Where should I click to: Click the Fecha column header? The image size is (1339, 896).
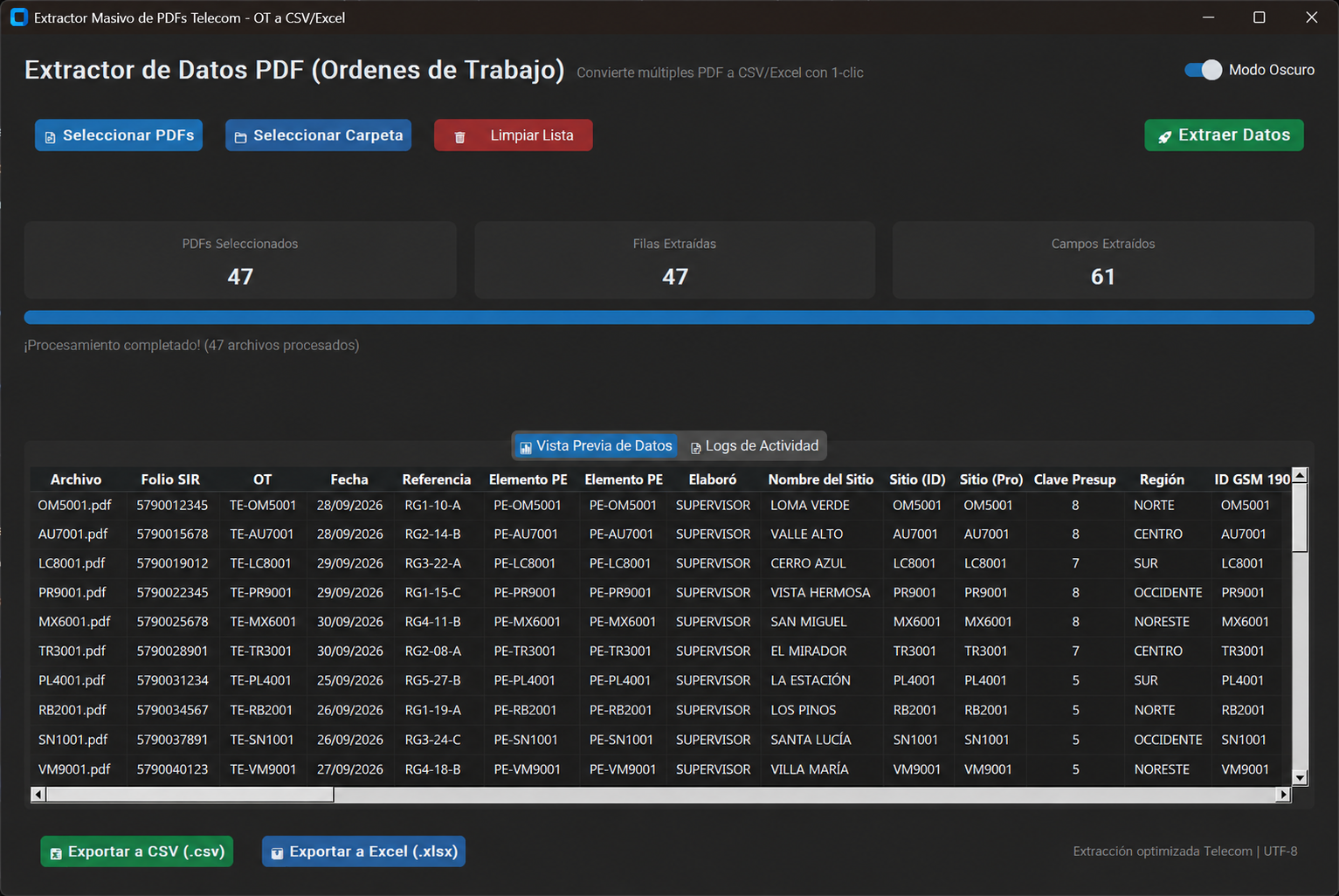349,479
